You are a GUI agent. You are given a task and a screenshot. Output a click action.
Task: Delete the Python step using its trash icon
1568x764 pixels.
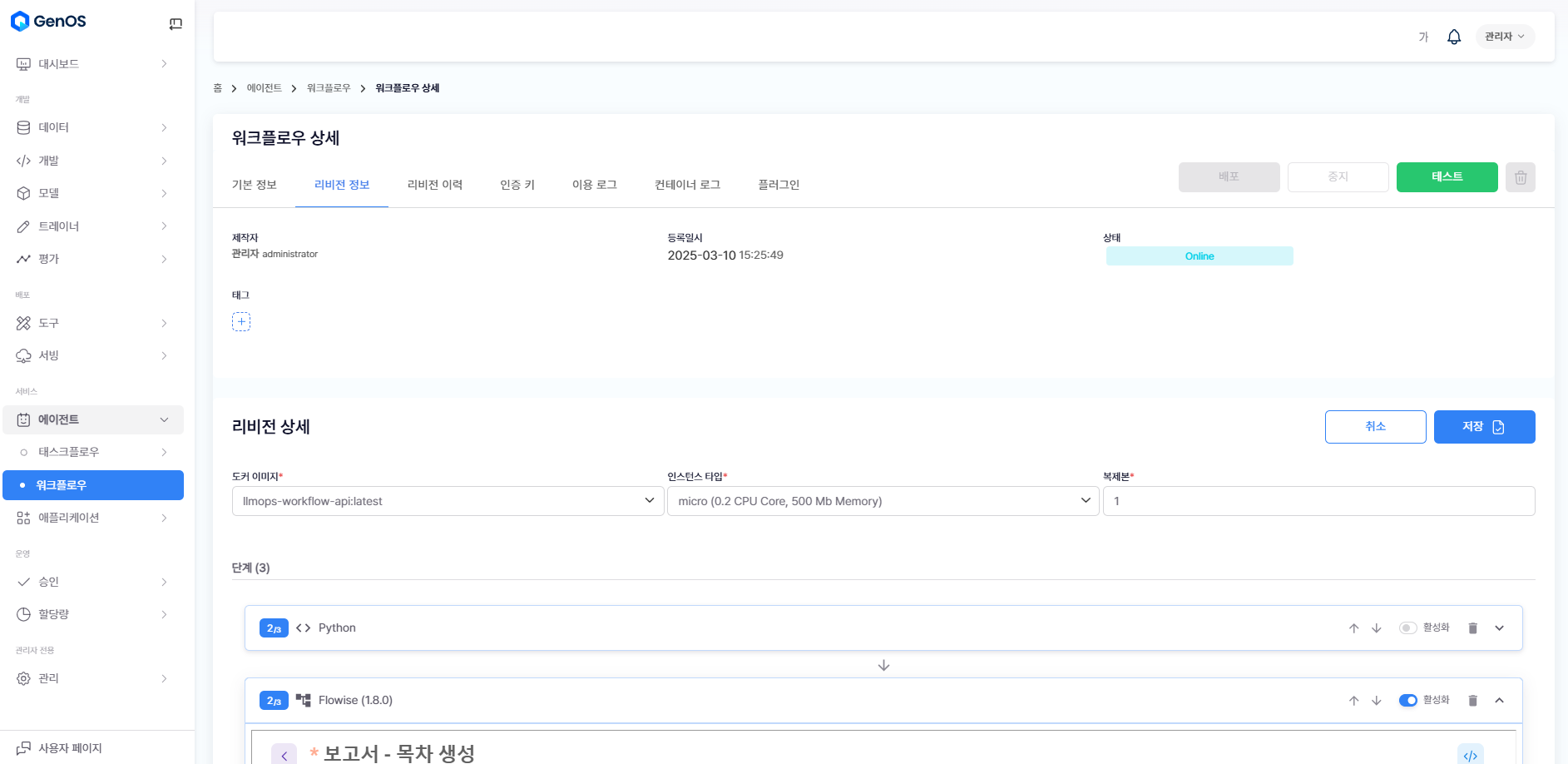pos(1472,628)
